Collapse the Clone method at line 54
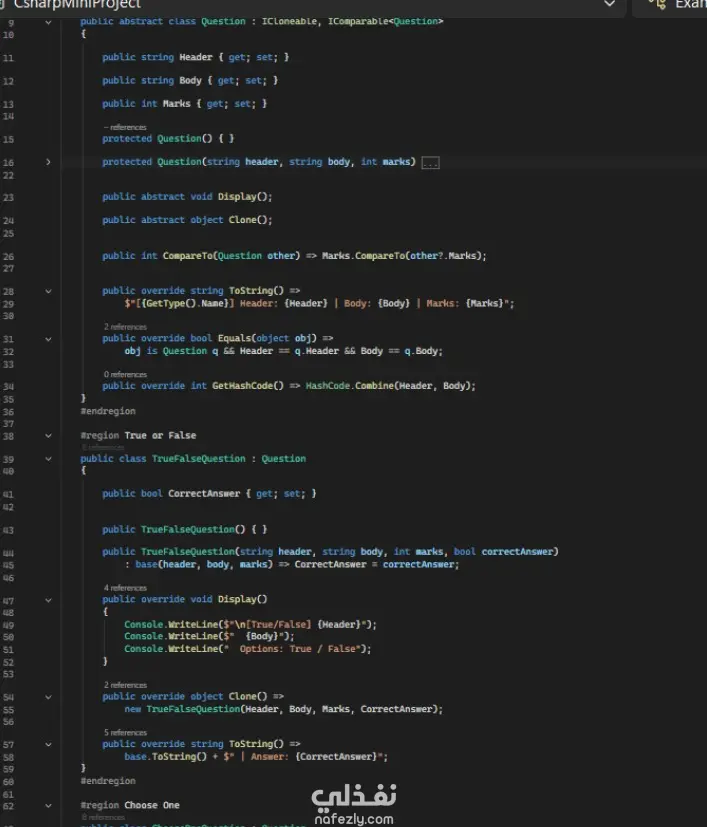This screenshot has width=707, height=827. 49,697
